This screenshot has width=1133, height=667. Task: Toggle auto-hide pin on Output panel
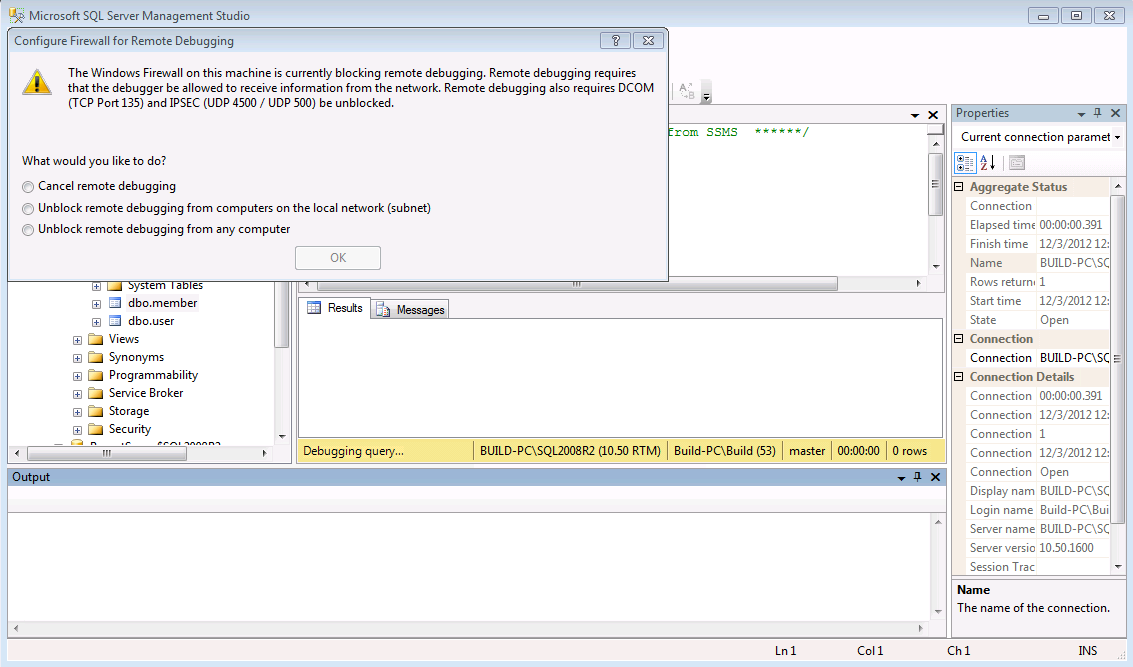pyautogui.click(x=918, y=477)
